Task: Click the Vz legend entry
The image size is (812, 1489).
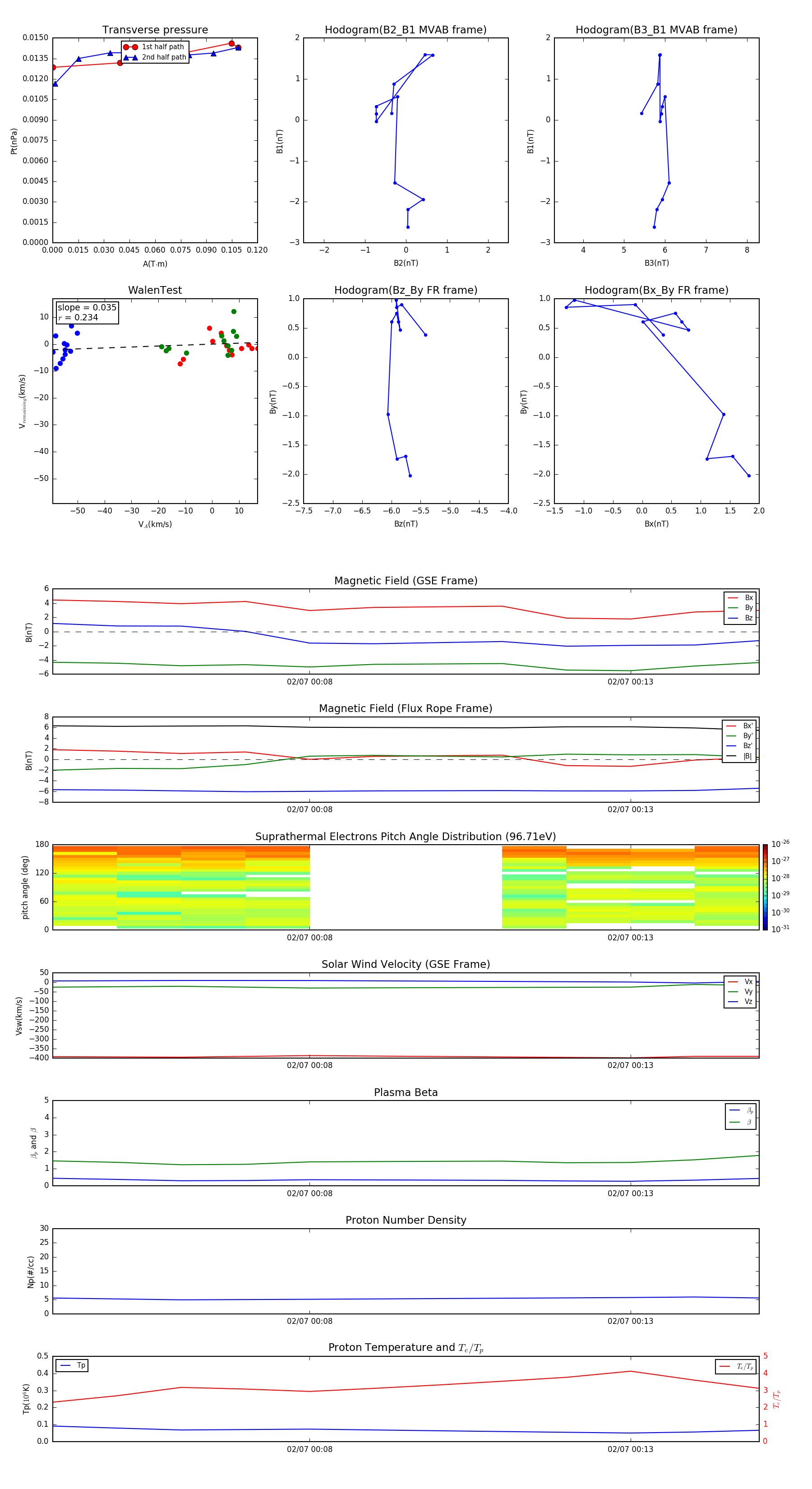Action: coord(740,1002)
